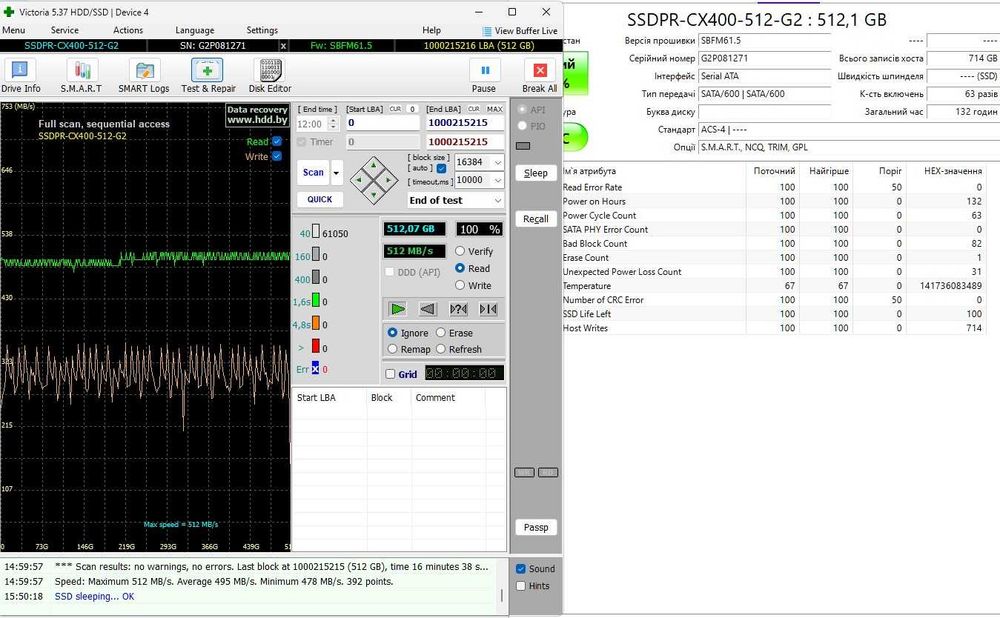Click the Passp button
Viewport: 1000px width, 618px height.
(536, 527)
